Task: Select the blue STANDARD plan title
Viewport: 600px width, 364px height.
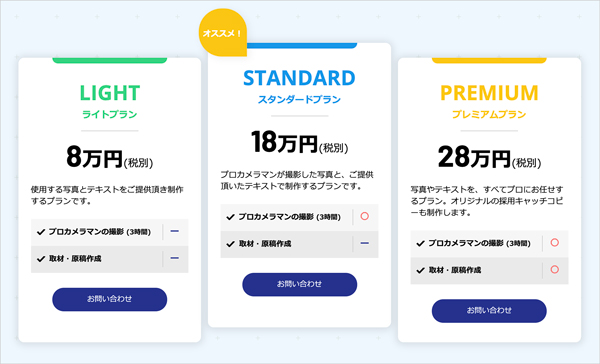Action: coord(299,78)
